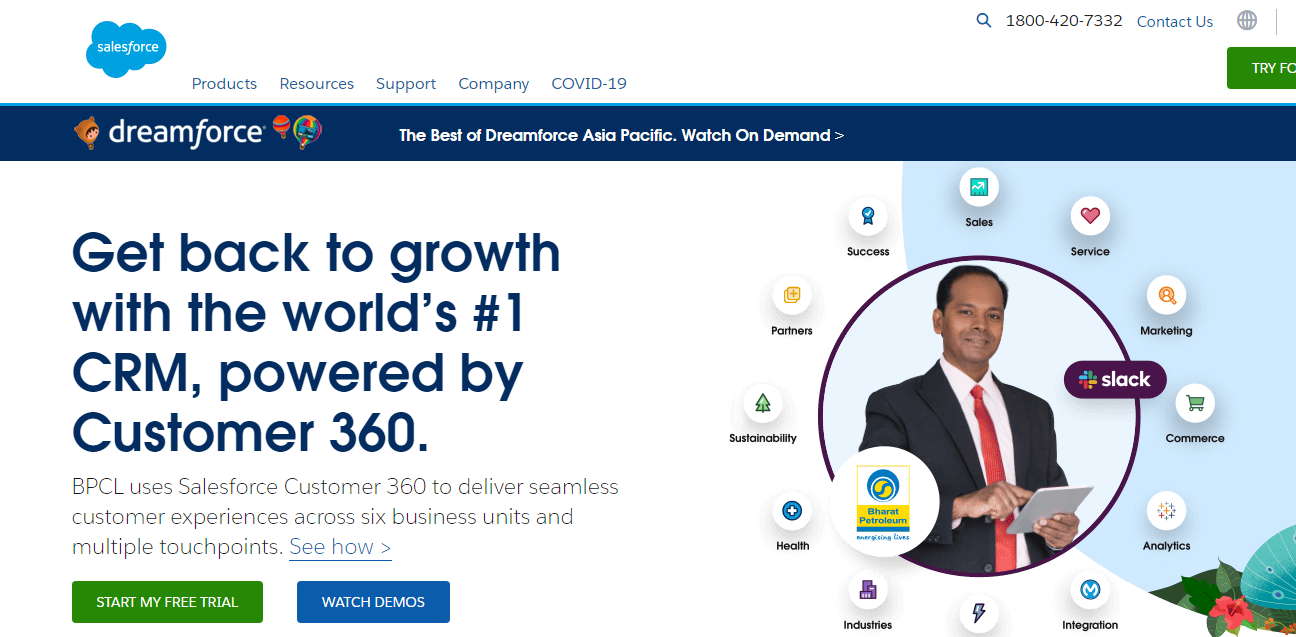Open the COVID-19 menu
This screenshot has height=637, width=1296.
coord(589,84)
